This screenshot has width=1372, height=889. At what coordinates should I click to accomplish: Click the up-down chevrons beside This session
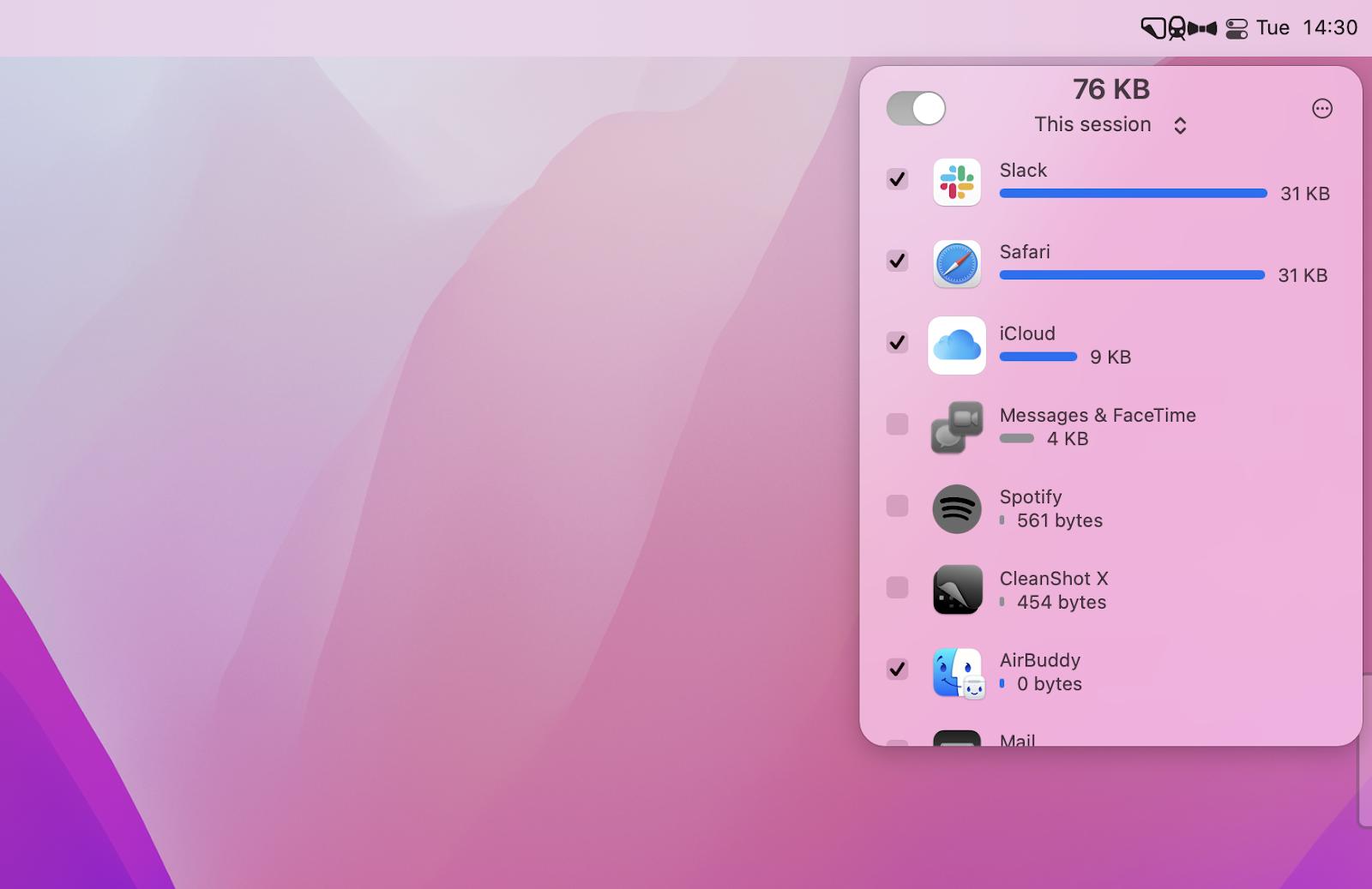pos(1180,126)
